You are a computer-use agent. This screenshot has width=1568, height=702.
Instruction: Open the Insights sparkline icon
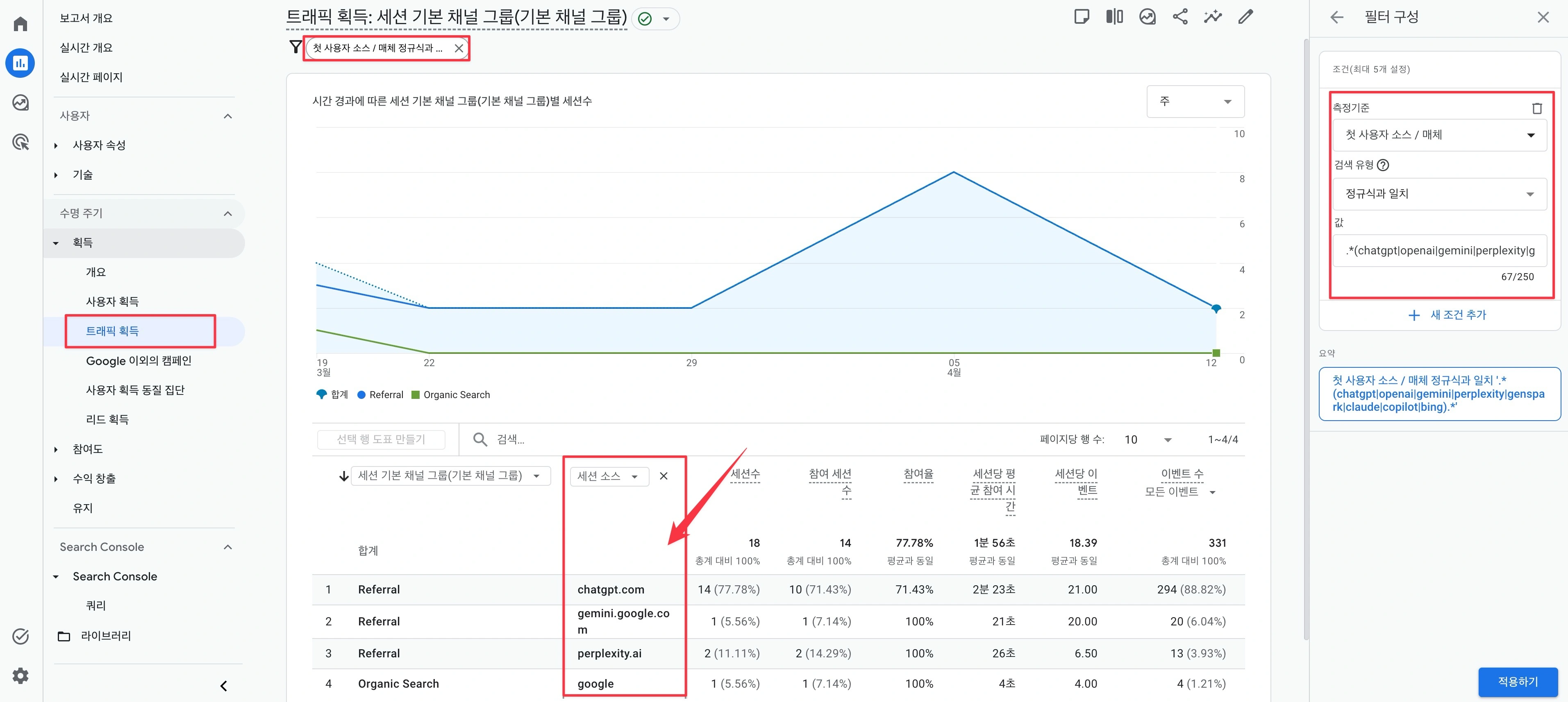click(x=1213, y=17)
